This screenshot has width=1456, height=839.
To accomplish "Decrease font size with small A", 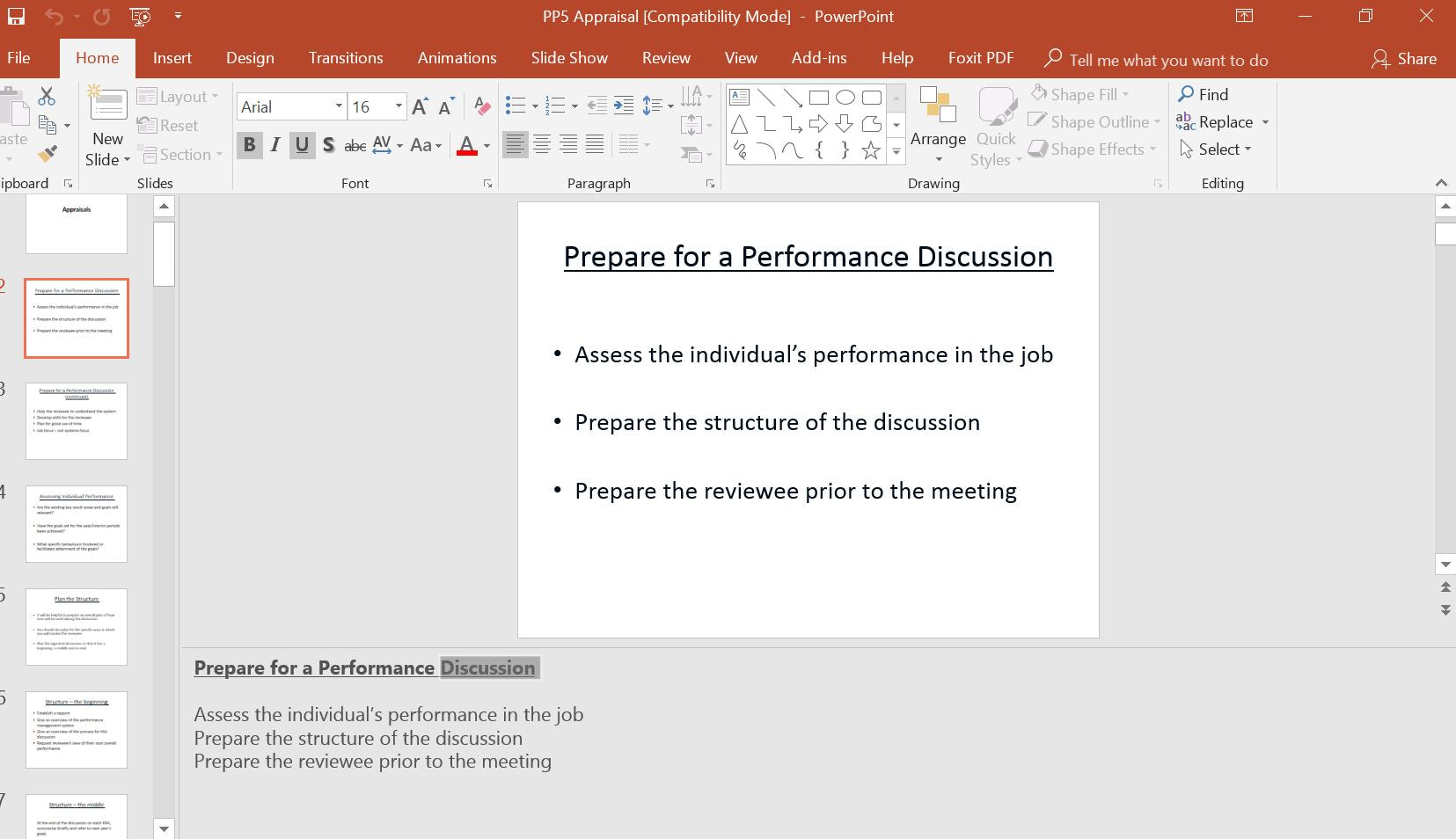I will point(446,106).
